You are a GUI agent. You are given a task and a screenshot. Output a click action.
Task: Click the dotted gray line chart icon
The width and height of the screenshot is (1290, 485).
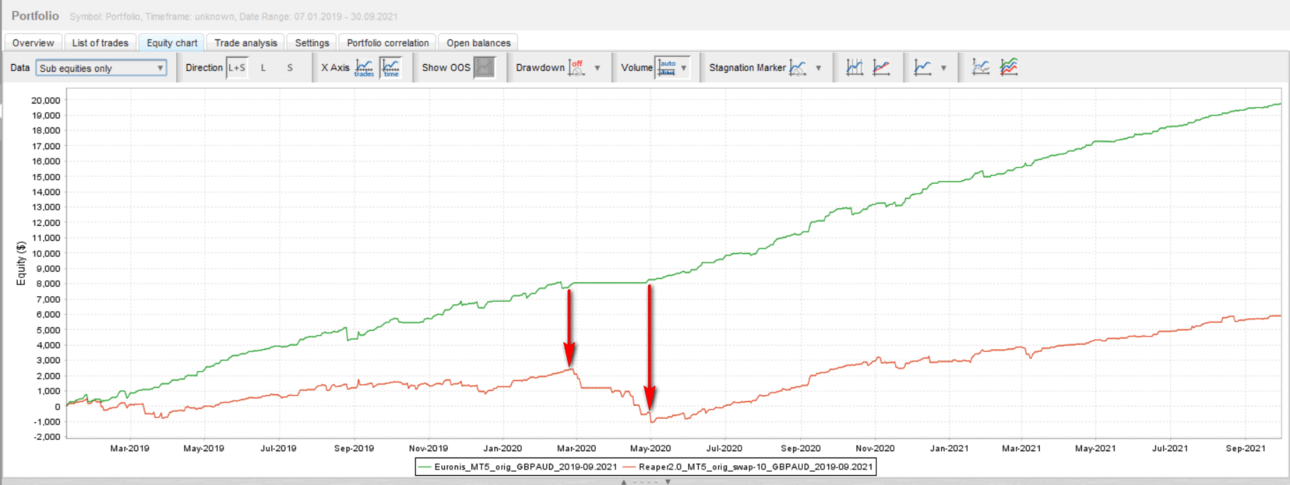tap(982, 68)
